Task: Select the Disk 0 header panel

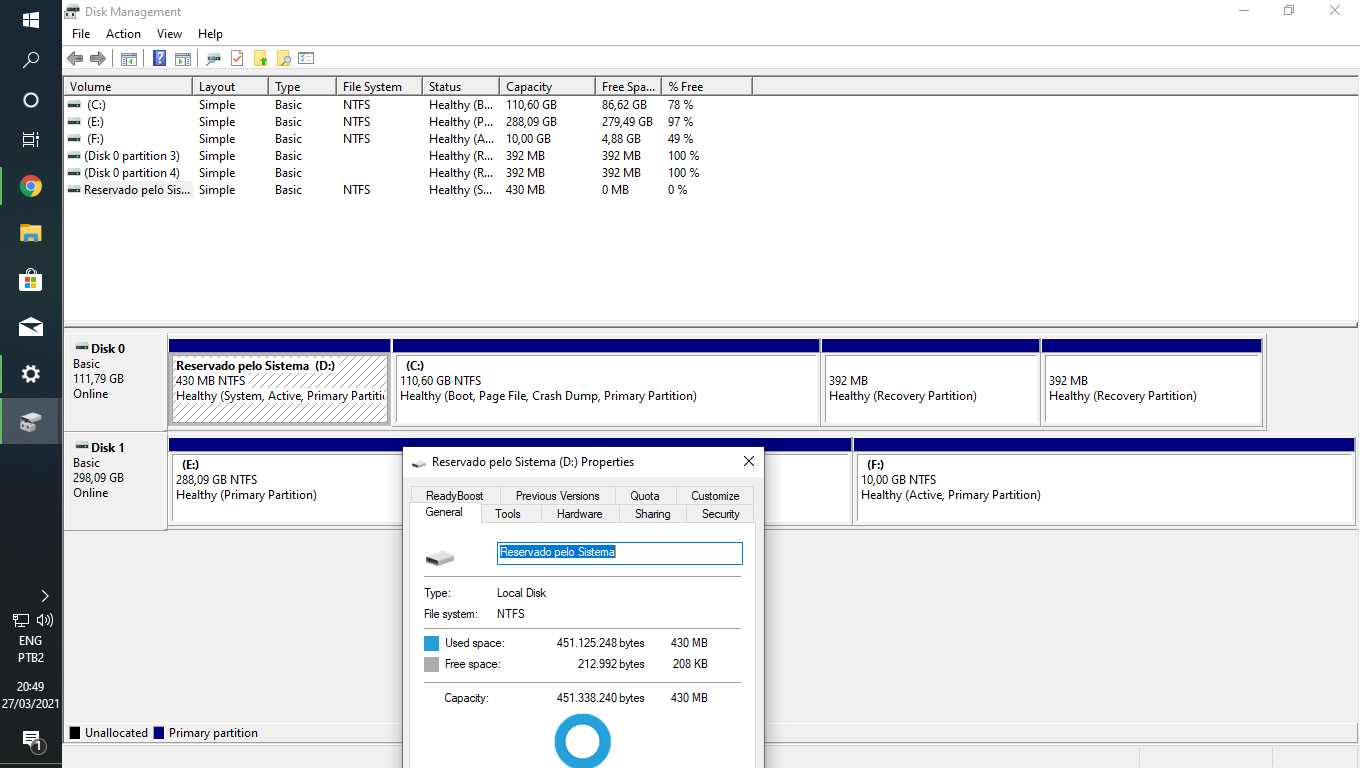Action: [115, 381]
